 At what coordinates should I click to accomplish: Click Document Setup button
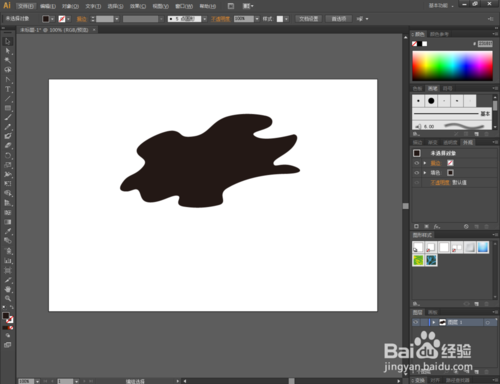click(308, 19)
